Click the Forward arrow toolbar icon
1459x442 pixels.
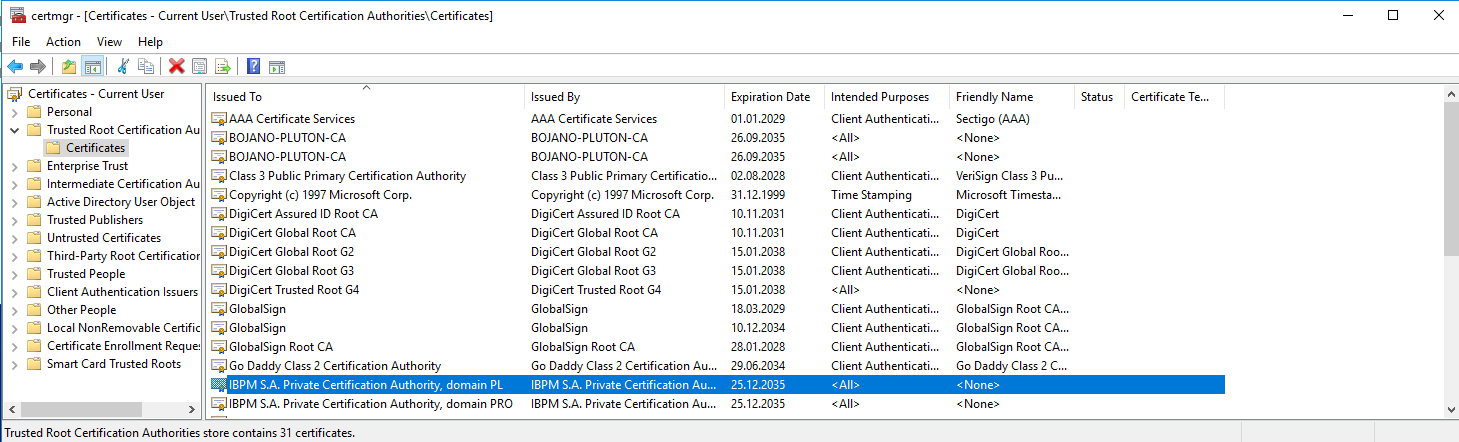tap(38, 66)
